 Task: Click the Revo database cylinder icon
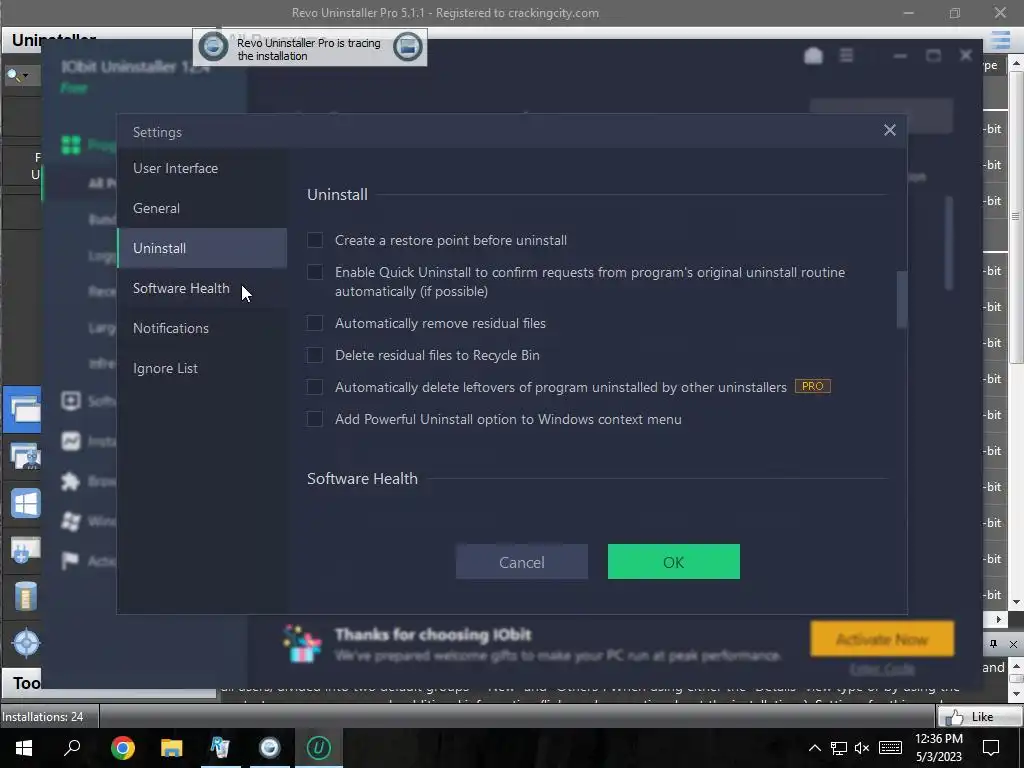pyautogui.click(x=25, y=596)
